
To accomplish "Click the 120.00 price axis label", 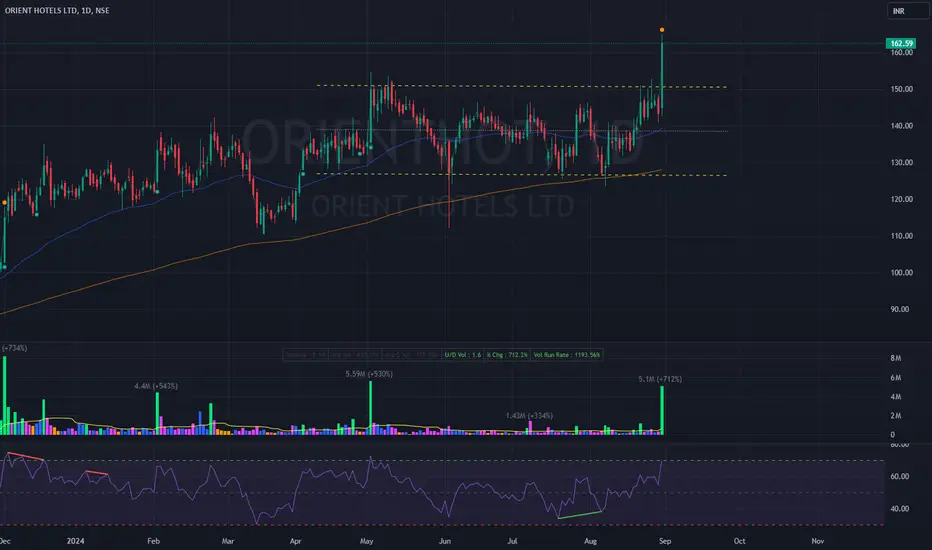I will click(x=901, y=199).
